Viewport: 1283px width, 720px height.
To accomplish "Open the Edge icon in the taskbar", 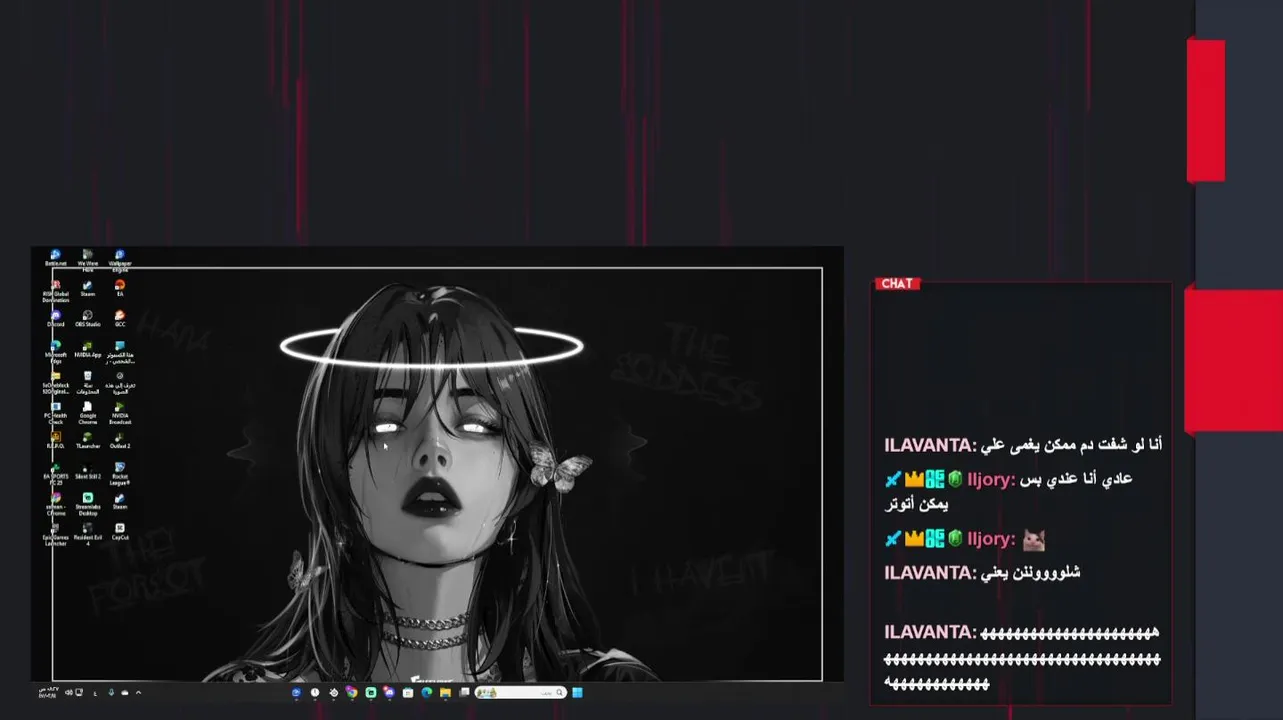I will (x=427, y=692).
